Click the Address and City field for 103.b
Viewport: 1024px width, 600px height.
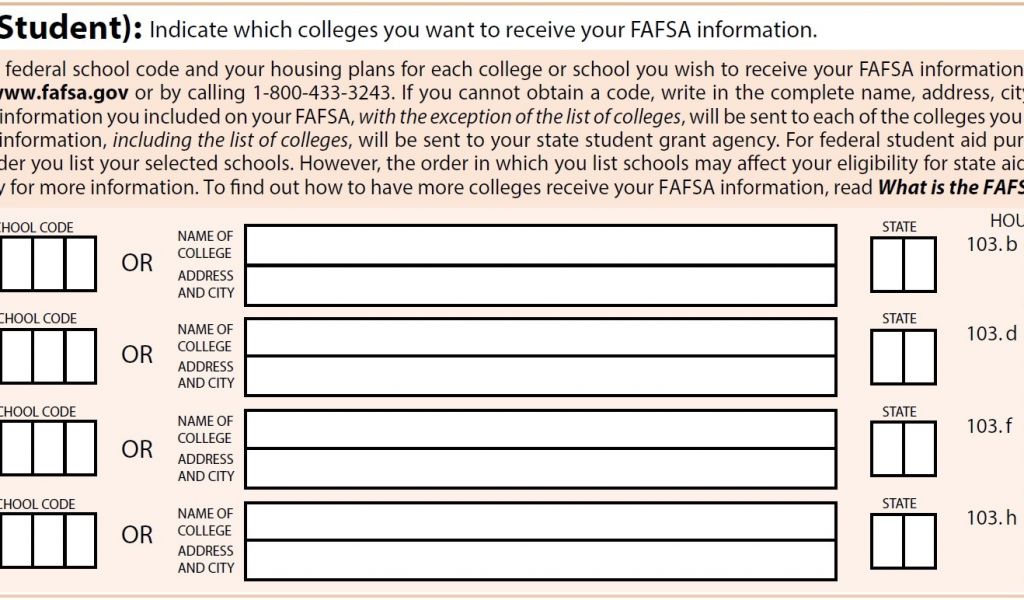pos(540,285)
